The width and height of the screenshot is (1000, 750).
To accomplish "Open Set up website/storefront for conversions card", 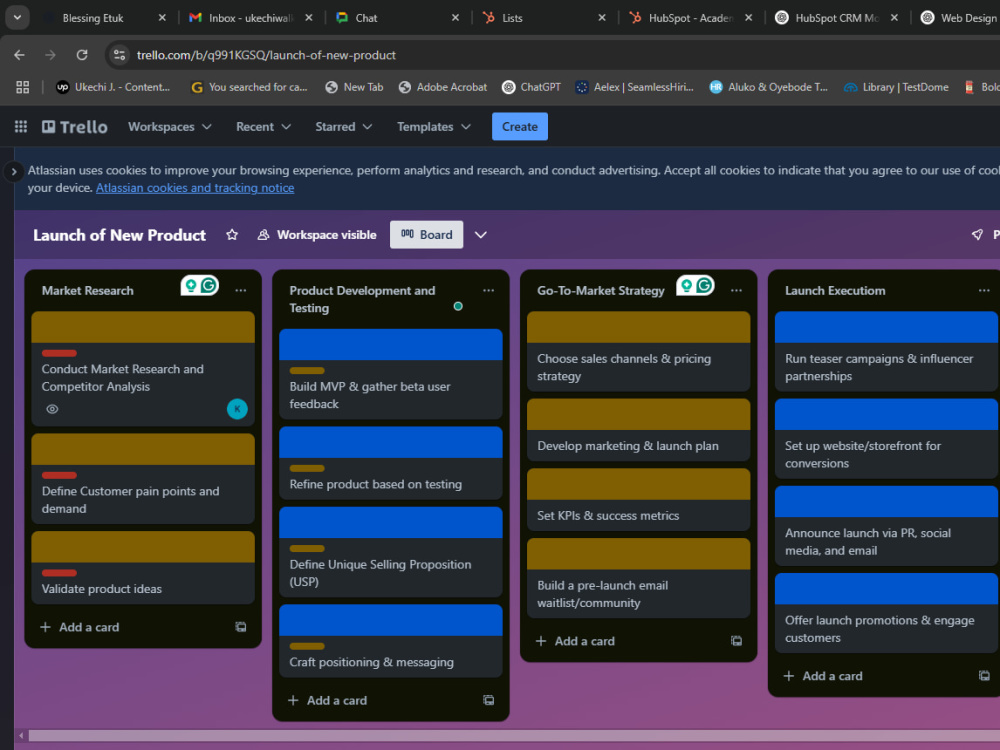I will click(886, 439).
